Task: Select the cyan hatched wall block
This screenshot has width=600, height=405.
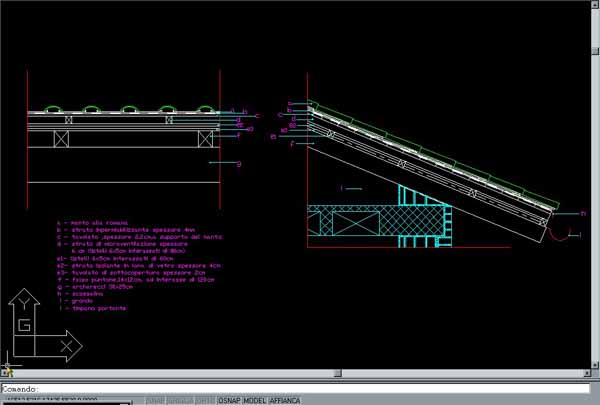Action: [x=421, y=215]
